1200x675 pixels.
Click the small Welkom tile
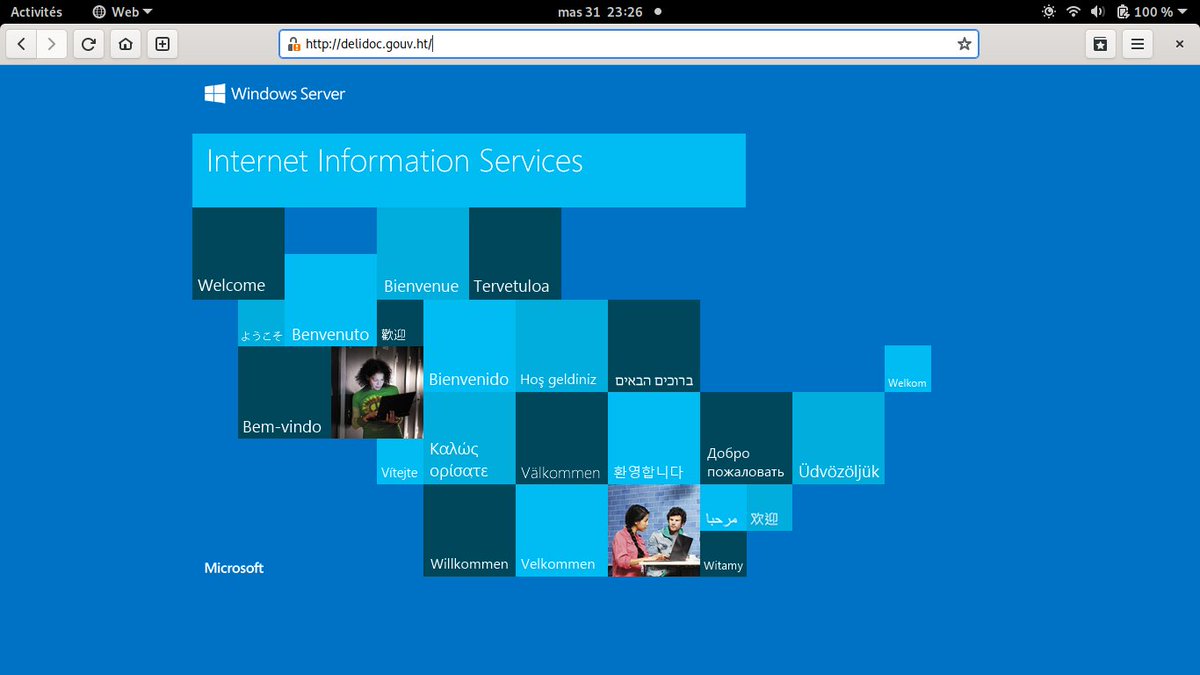point(907,369)
